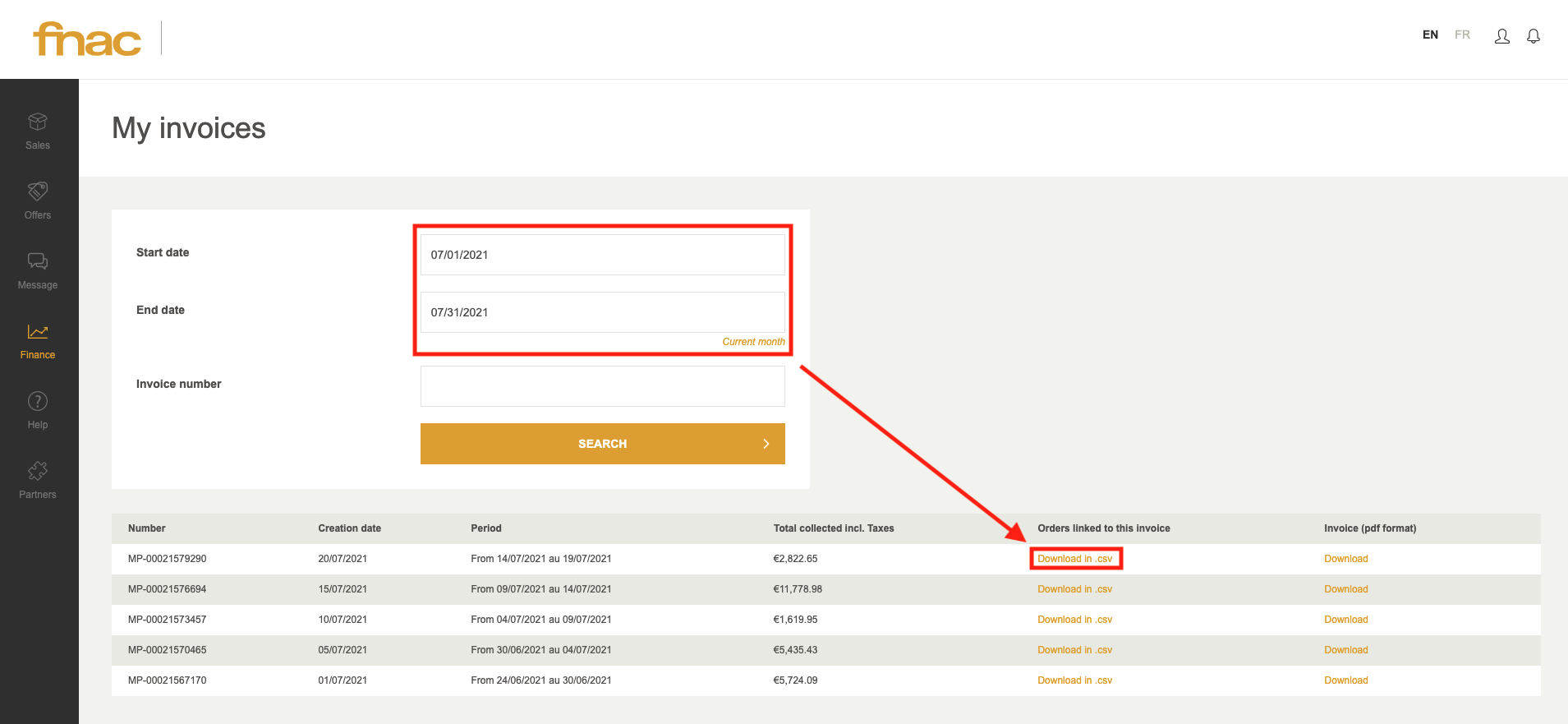Open the Sales section icon

coord(38,122)
